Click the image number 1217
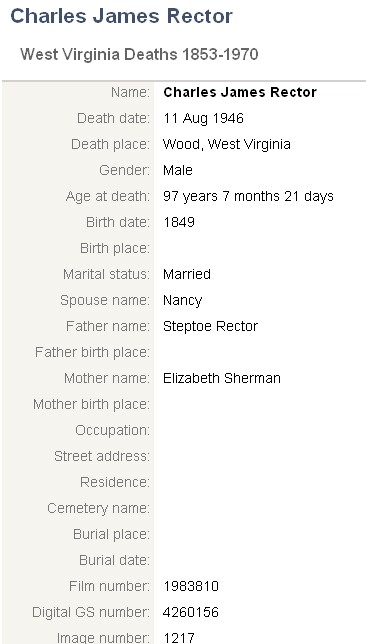 179,638
